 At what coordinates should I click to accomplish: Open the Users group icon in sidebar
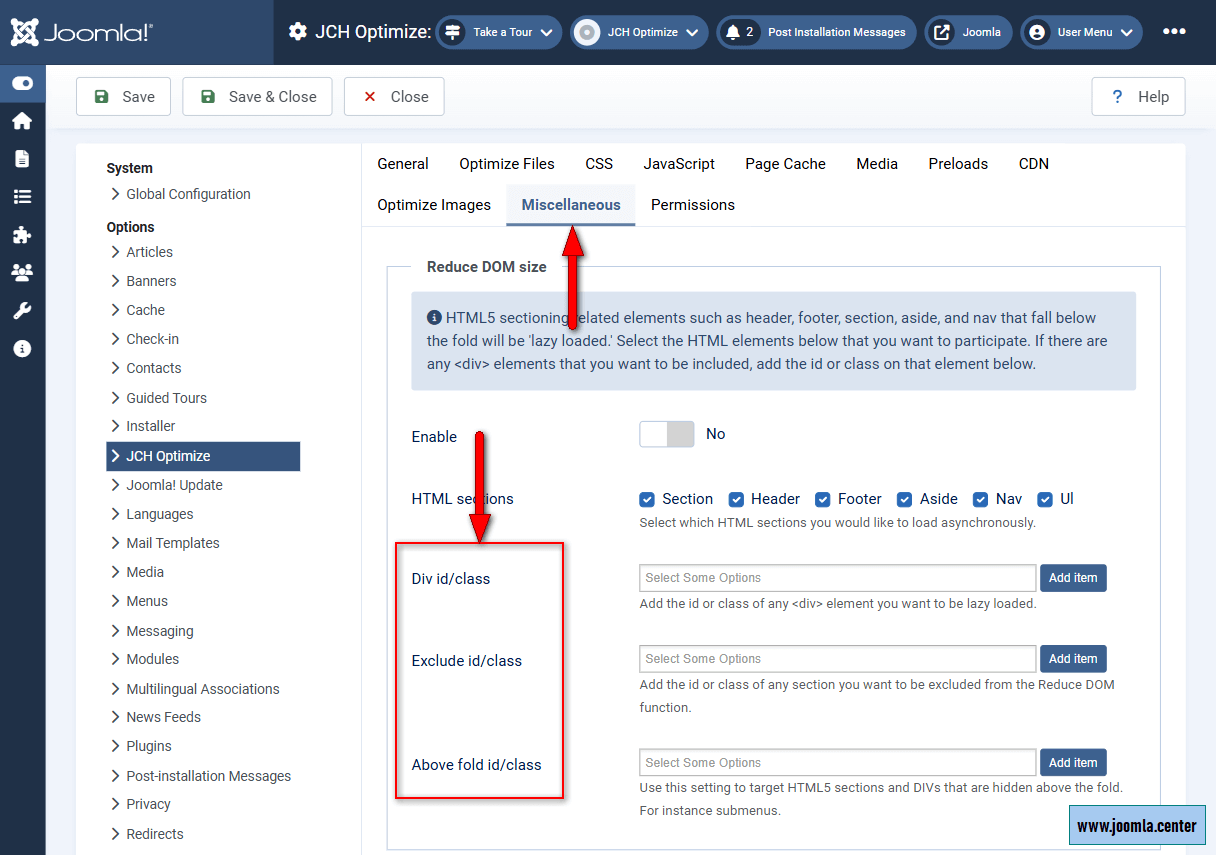point(22,273)
